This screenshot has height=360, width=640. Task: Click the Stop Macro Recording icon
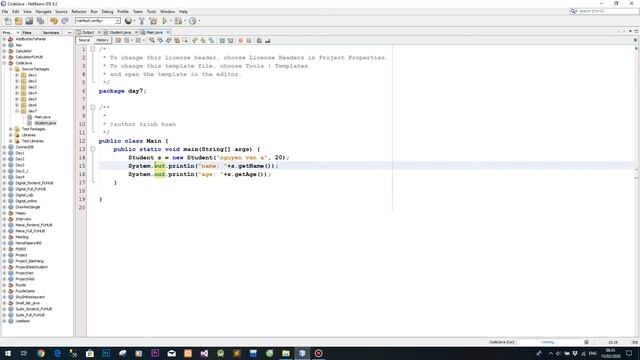(x=249, y=40)
